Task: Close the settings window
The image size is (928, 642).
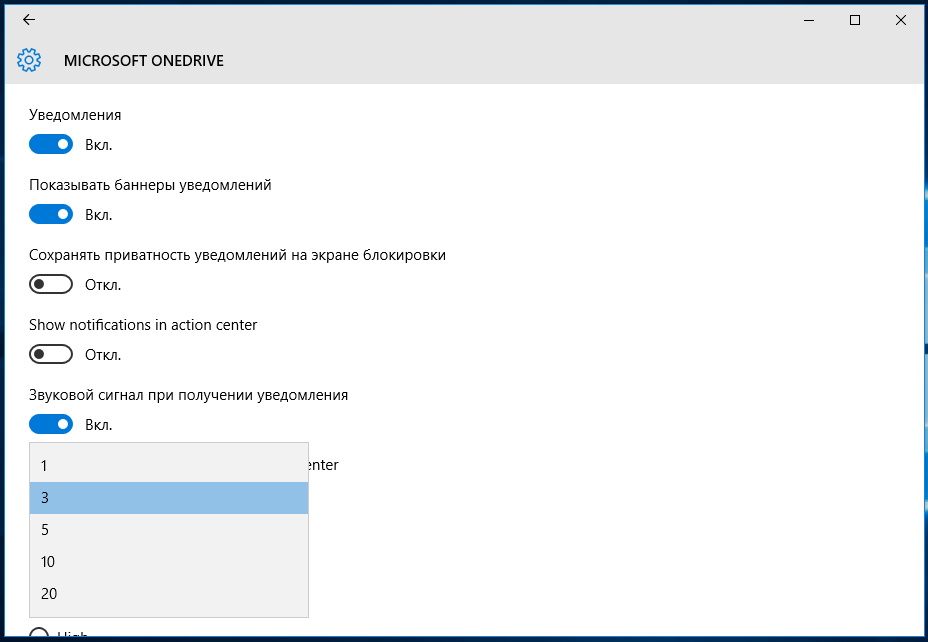Action: [901, 20]
